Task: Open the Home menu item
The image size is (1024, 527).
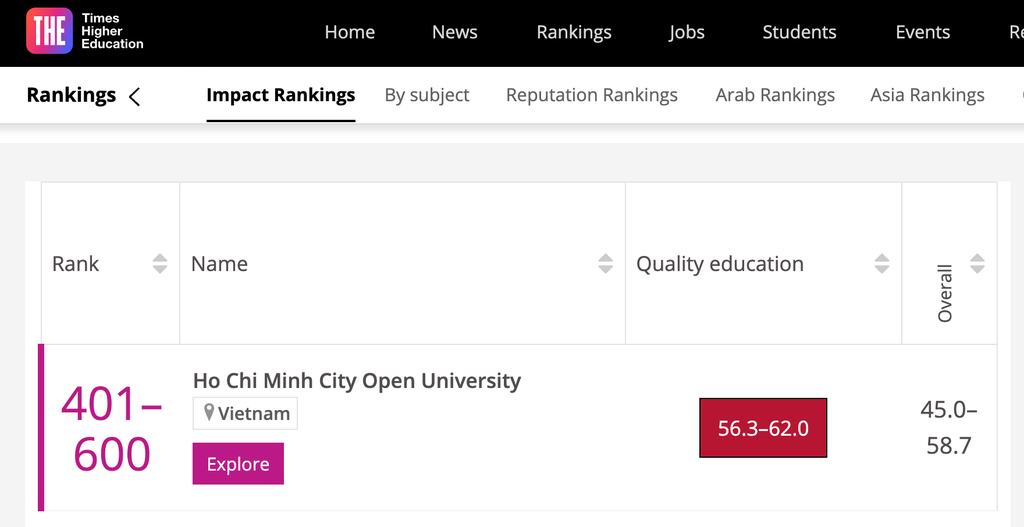Action: tap(350, 32)
